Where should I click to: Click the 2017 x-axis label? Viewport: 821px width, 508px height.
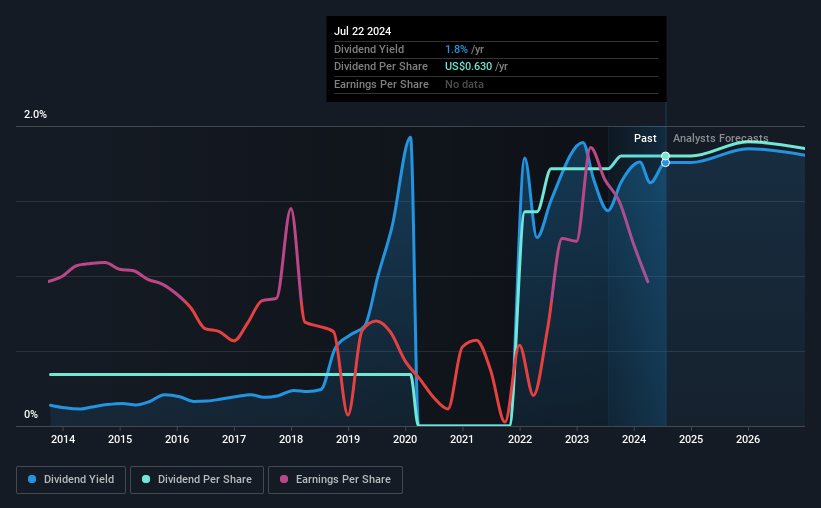234,439
